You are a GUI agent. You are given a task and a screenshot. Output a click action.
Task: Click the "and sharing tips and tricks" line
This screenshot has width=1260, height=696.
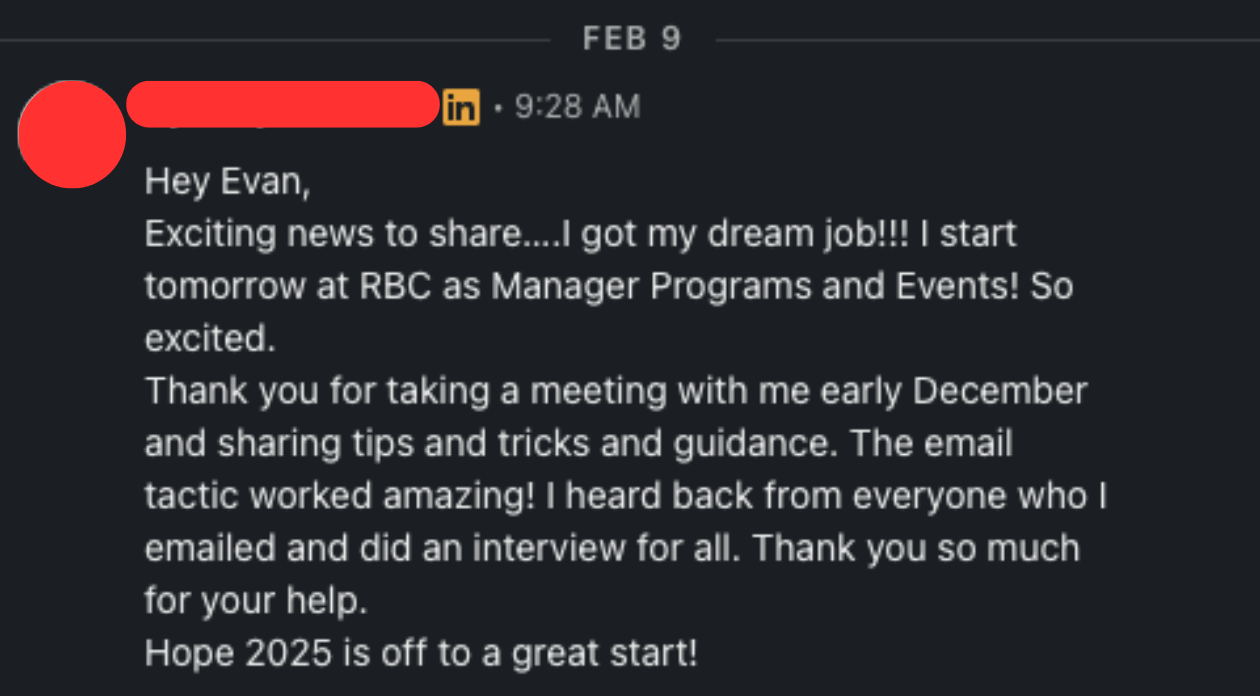[x=579, y=444]
